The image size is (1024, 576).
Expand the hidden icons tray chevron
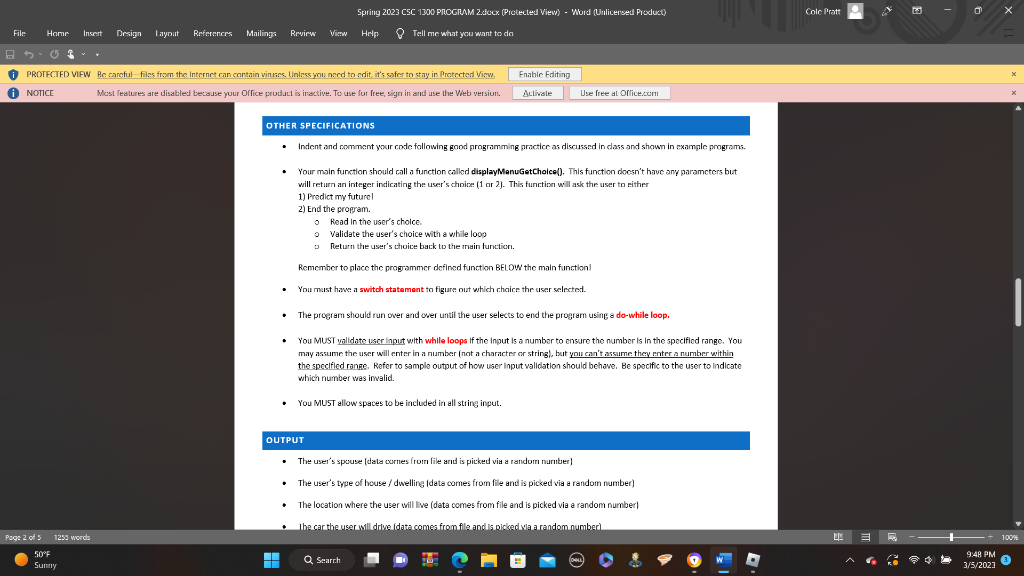tap(852, 560)
